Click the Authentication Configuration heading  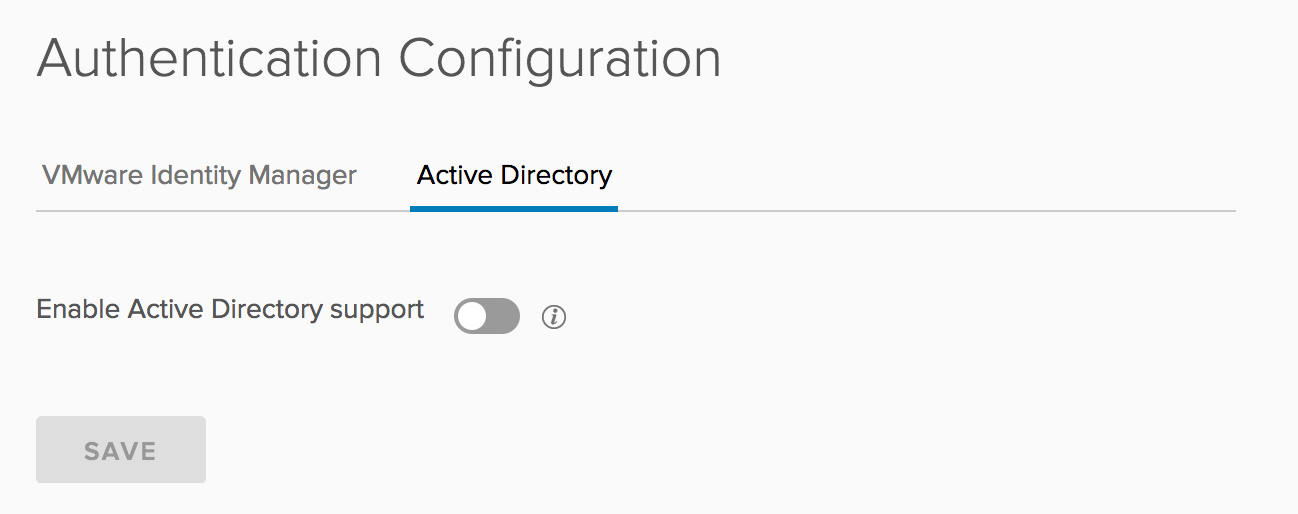(378, 58)
